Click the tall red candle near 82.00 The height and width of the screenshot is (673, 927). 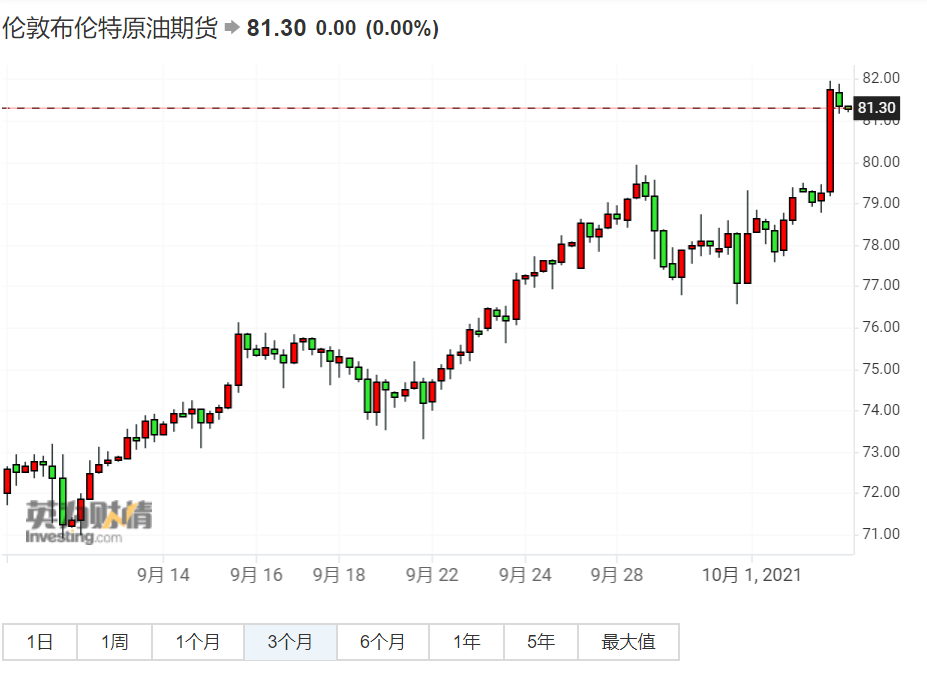click(x=830, y=141)
